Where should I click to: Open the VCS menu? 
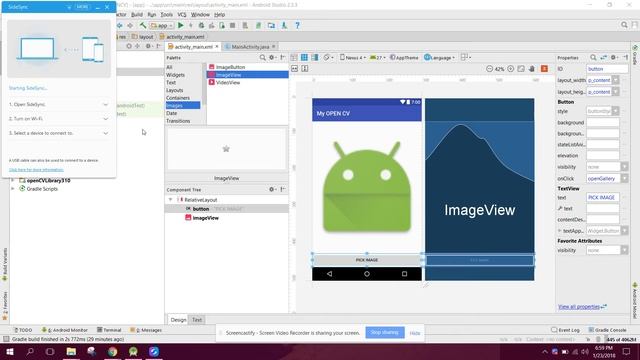tap(182, 15)
